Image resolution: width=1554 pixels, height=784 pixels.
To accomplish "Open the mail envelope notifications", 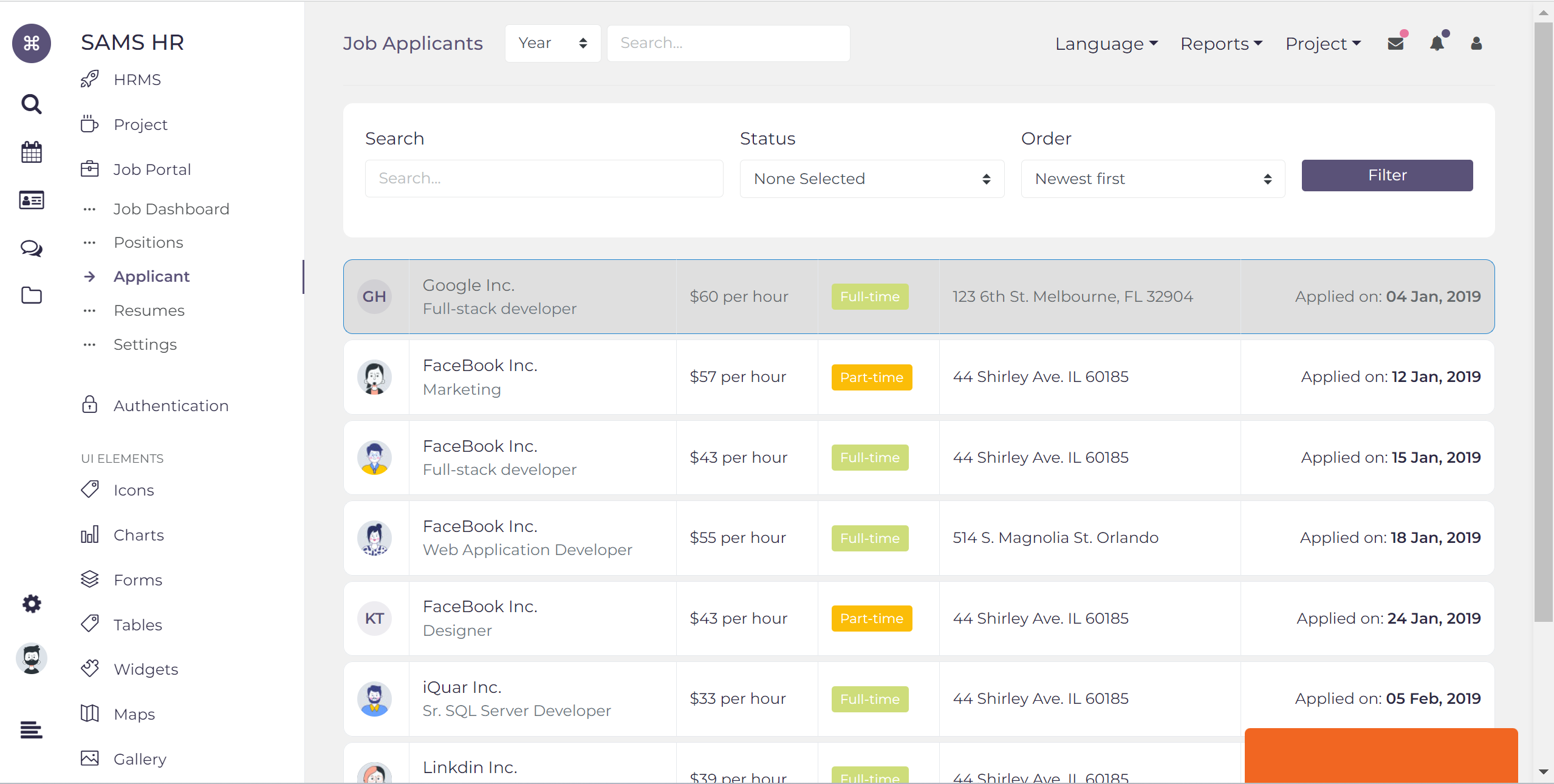I will point(1396,43).
